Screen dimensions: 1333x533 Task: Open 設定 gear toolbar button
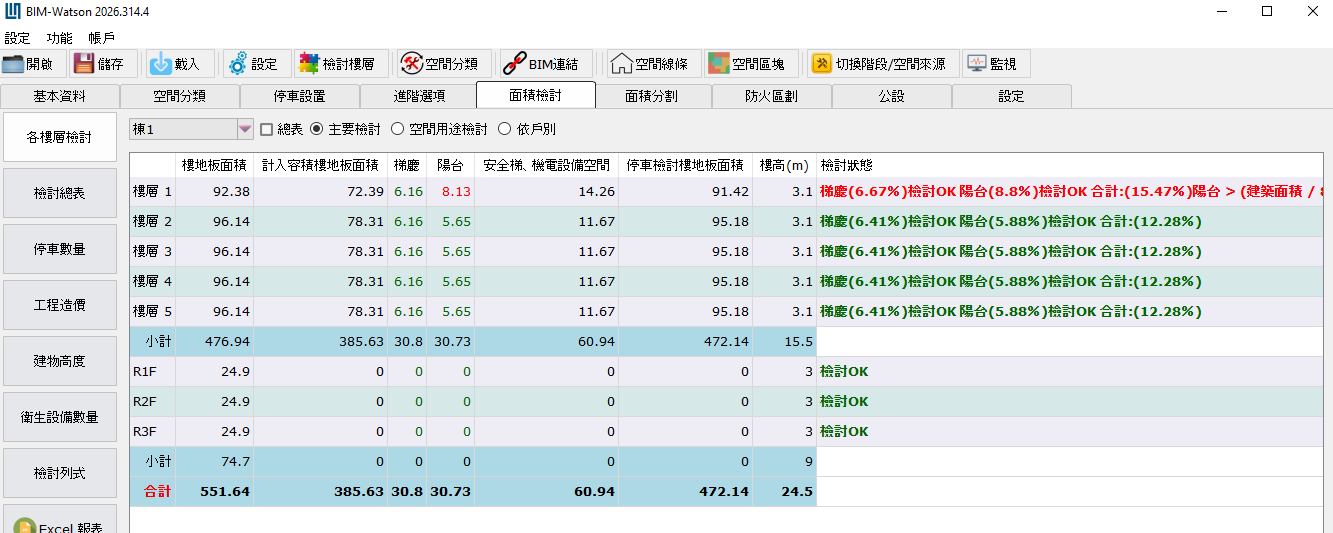(x=256, y=64)
